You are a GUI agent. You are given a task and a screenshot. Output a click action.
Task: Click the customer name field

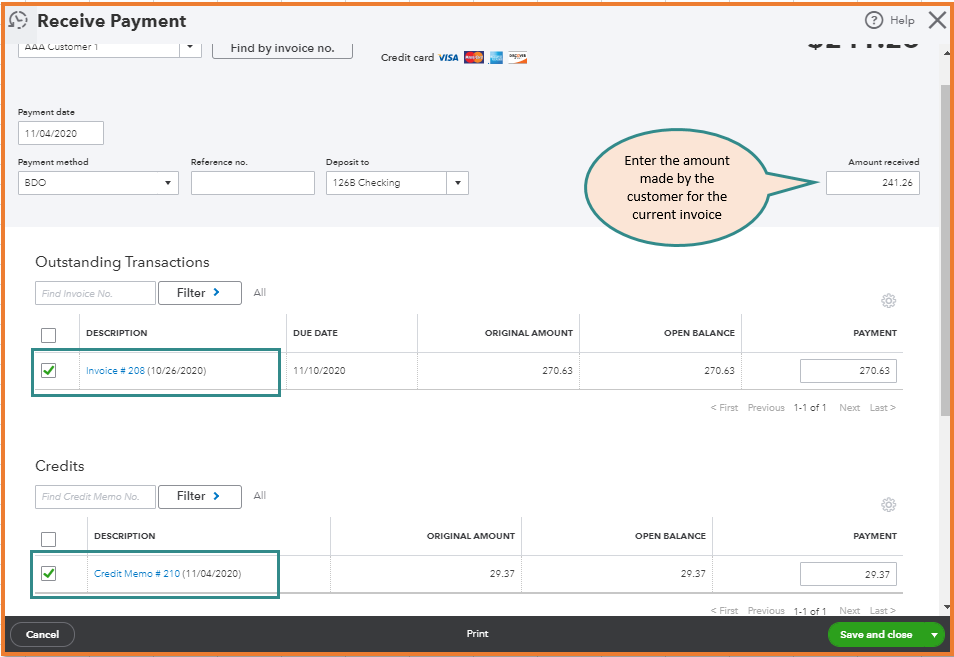(99, 49)
